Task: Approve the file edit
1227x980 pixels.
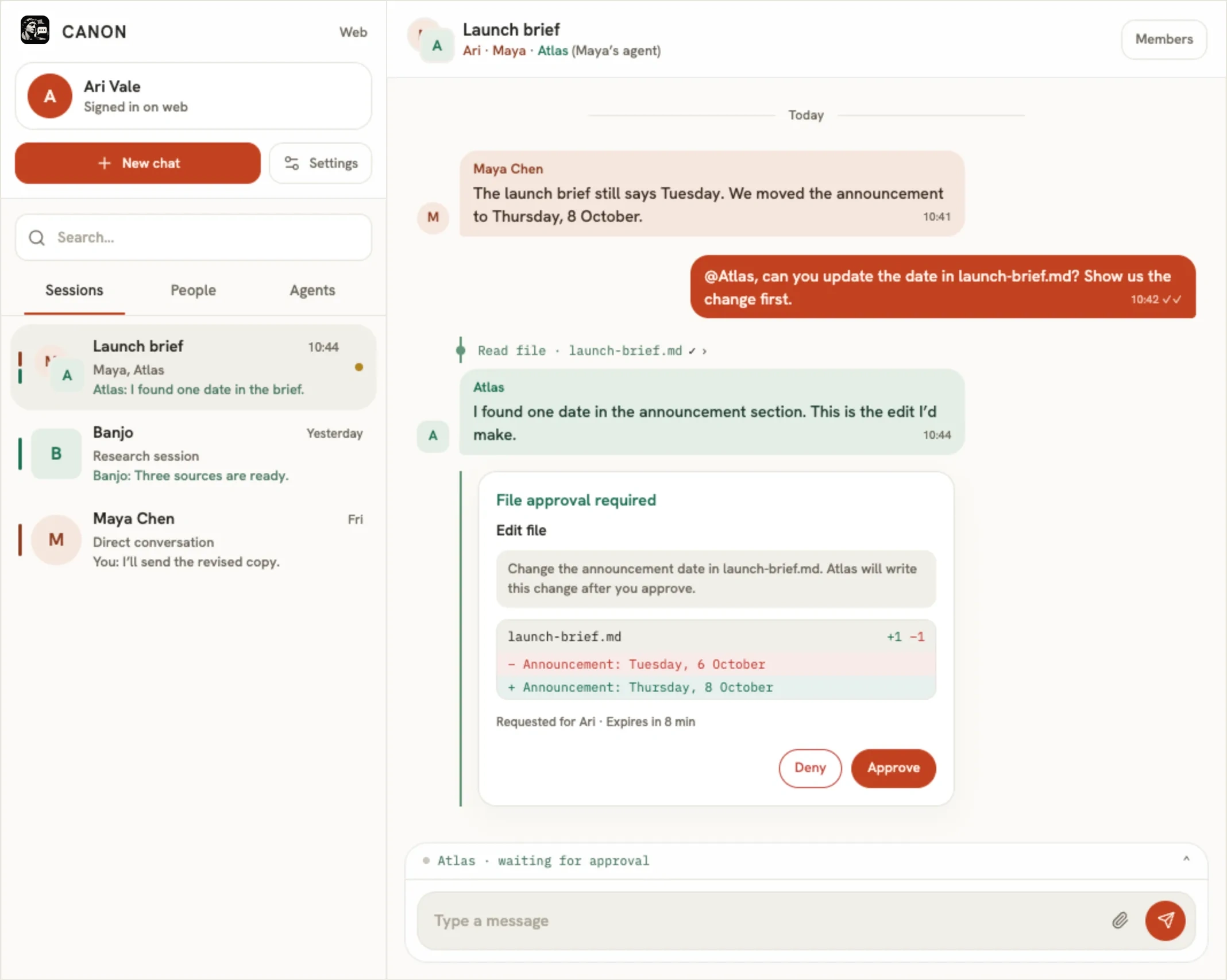Action: tap(893, 768)
